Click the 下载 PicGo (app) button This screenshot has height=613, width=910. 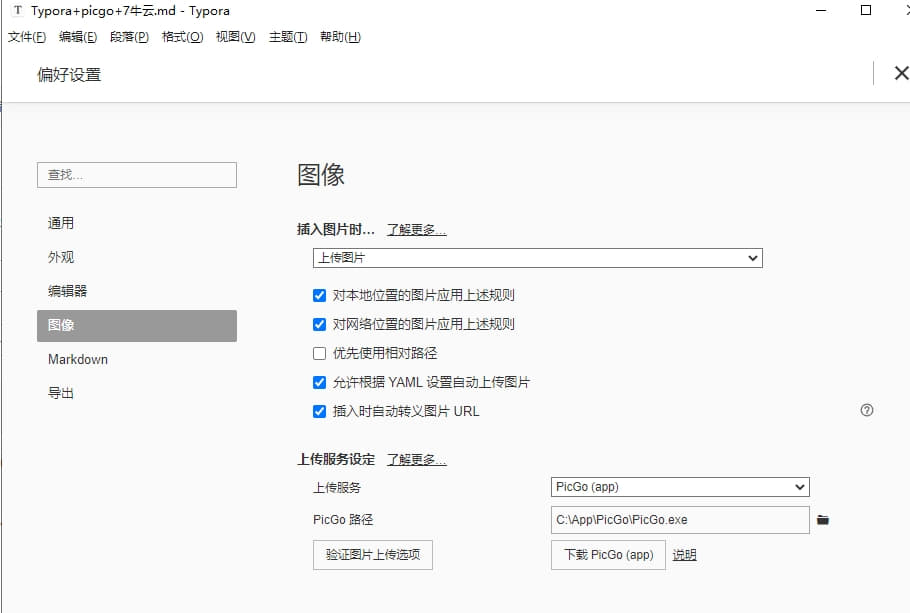(607, 555)
